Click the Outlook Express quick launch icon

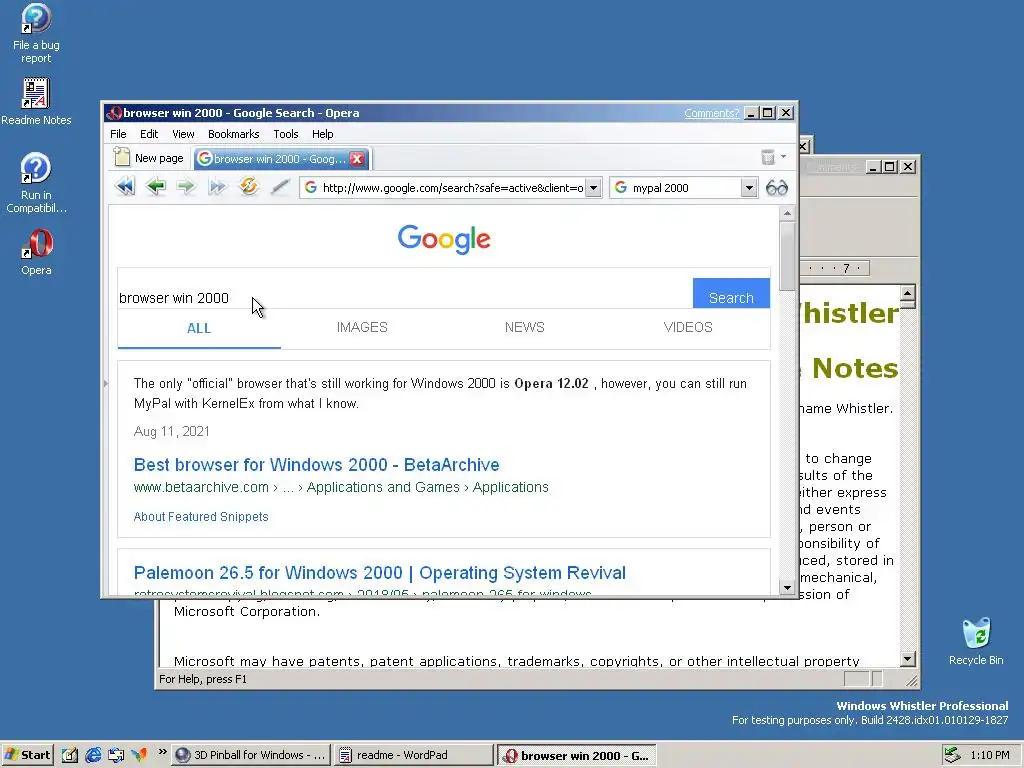(116, 755)
